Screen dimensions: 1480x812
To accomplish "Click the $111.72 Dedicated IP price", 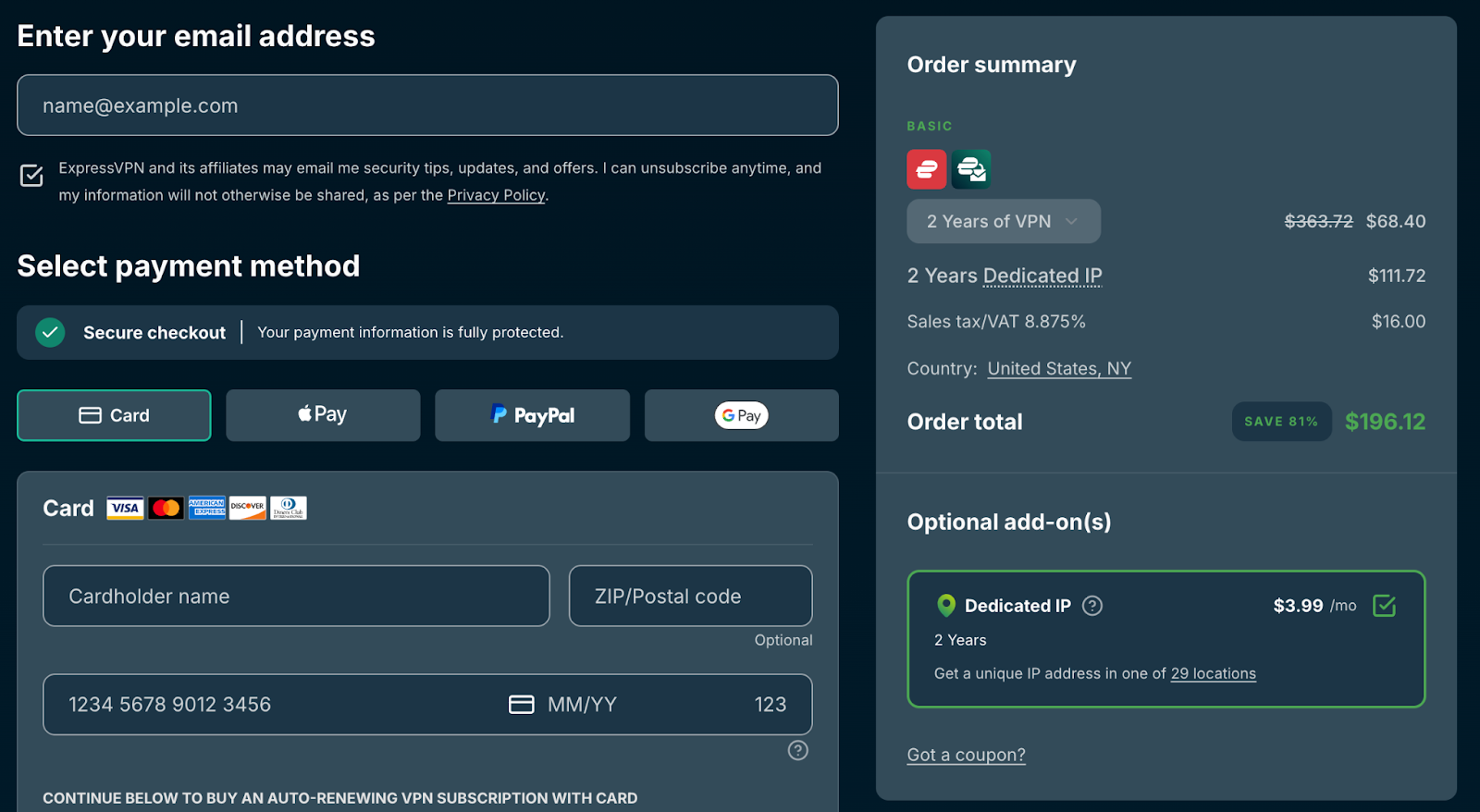I will (1397, 276).
